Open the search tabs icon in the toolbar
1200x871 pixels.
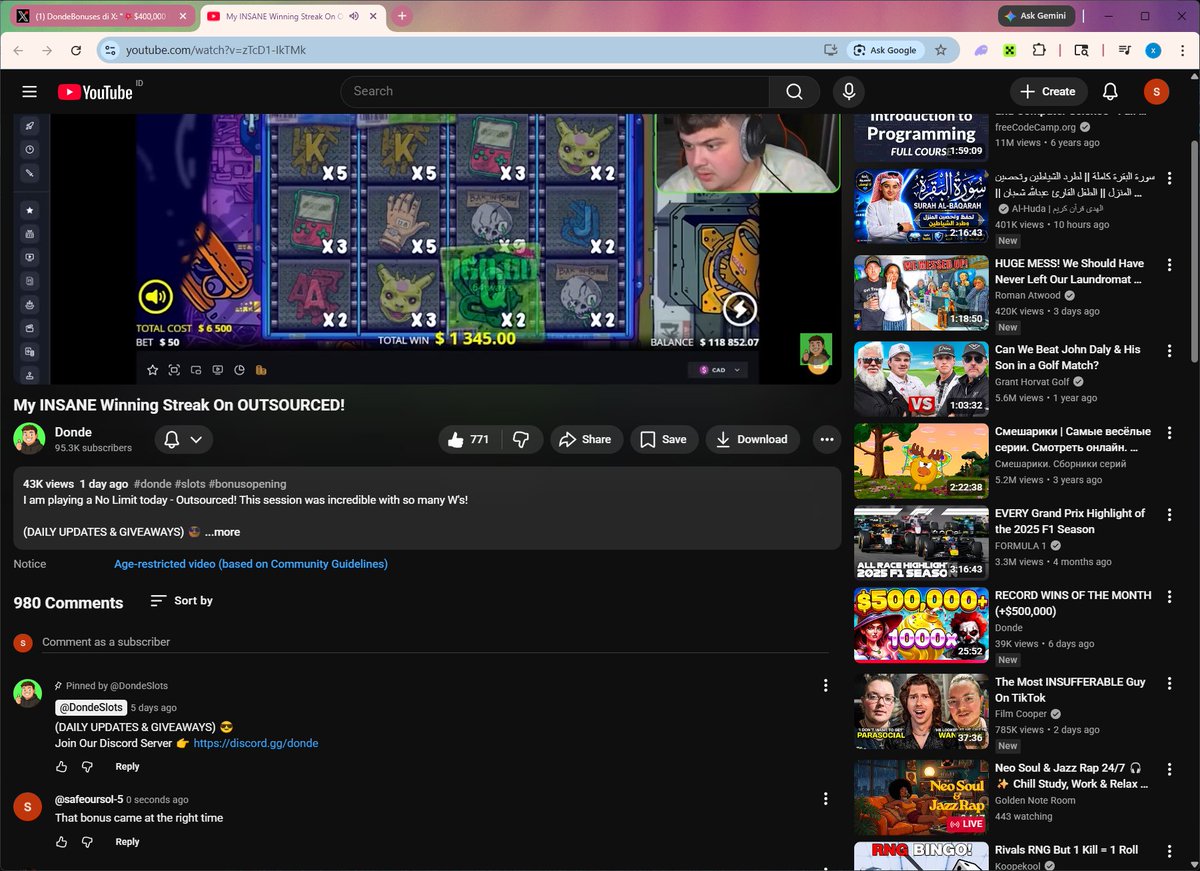pyautogui.click(x=1081, y=50)
